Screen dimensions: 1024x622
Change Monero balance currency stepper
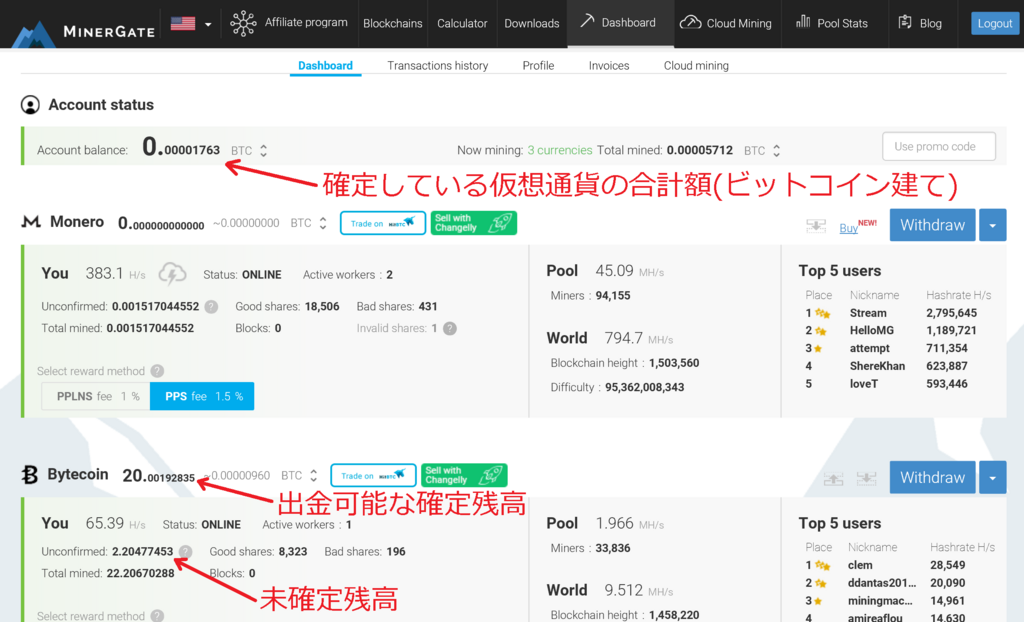323,223
